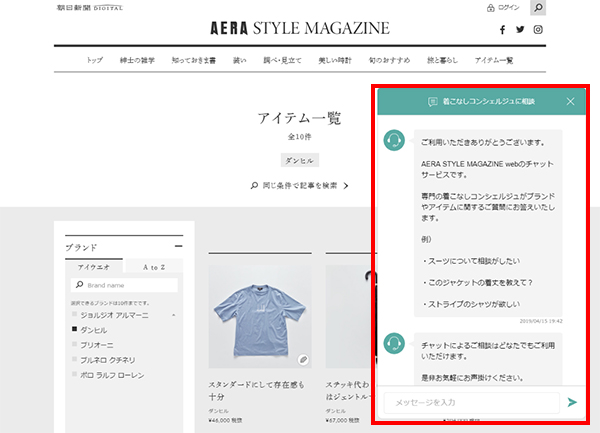Click the chat header speech bubble icon
Screen dimensions: 600x433
tap(432, 102)
